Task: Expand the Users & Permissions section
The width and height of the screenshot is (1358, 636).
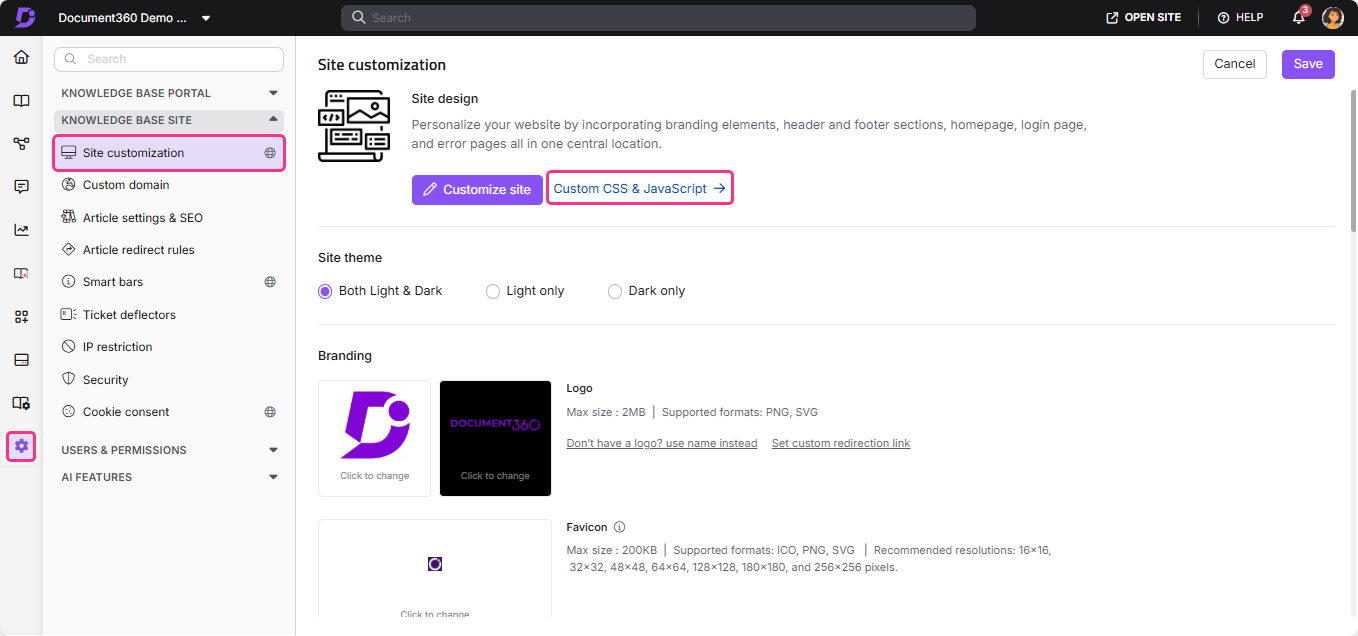Action: pos(272,449)
